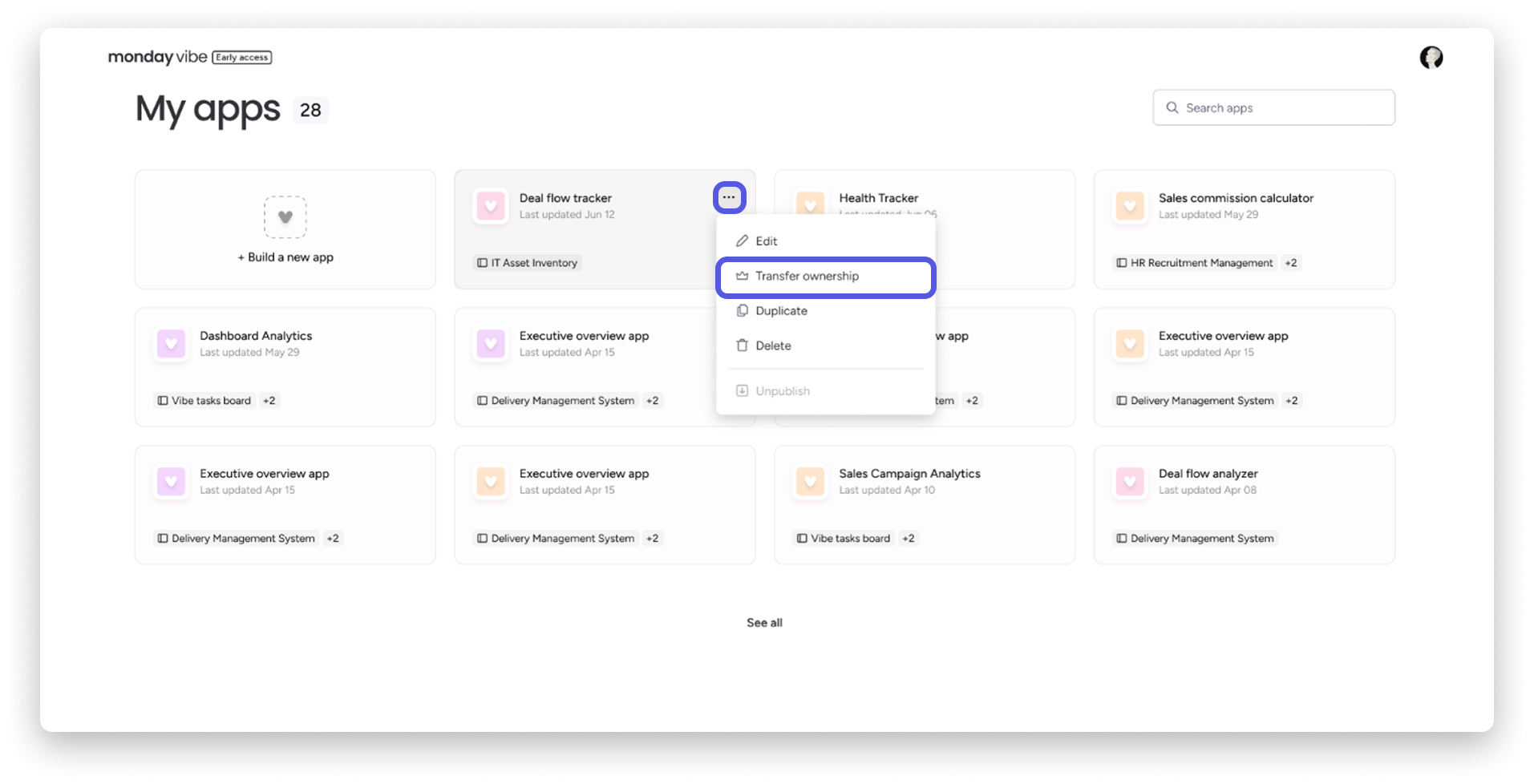Select Edit from the context menu
1534x784 pixels.
point(826,241)
